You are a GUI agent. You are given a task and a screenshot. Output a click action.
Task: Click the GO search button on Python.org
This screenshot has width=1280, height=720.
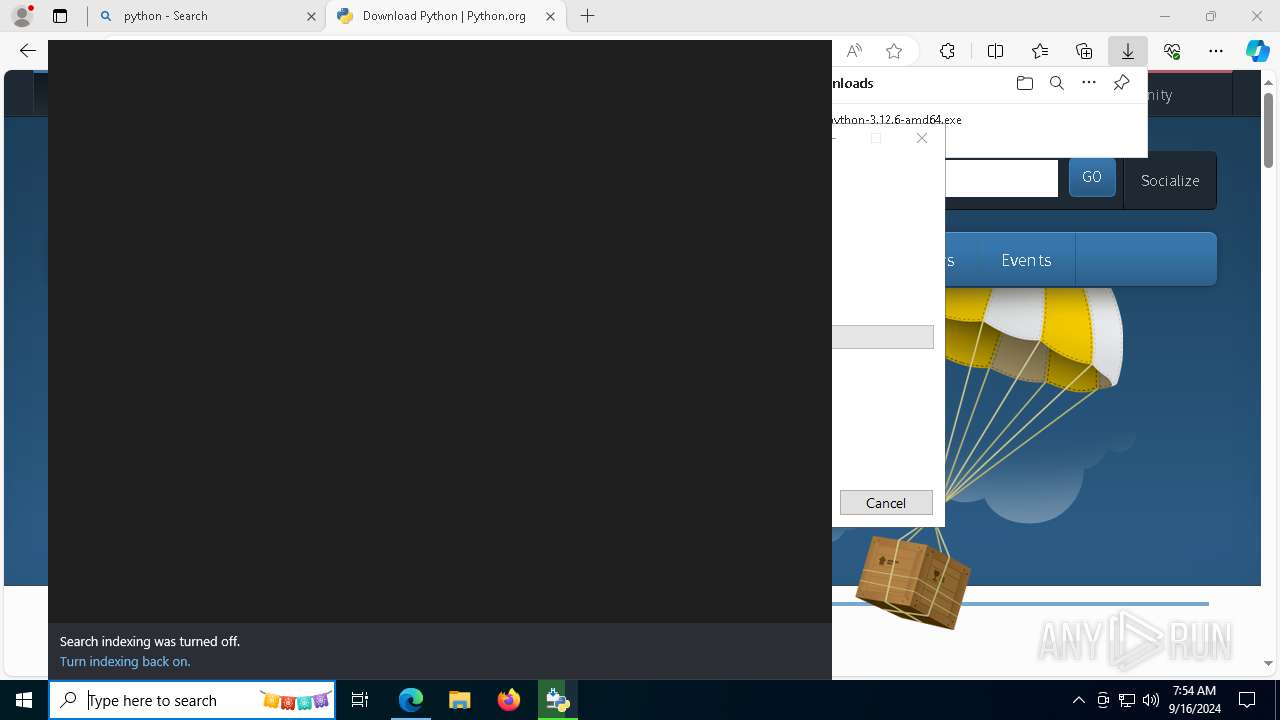(x=1092, y=177)
